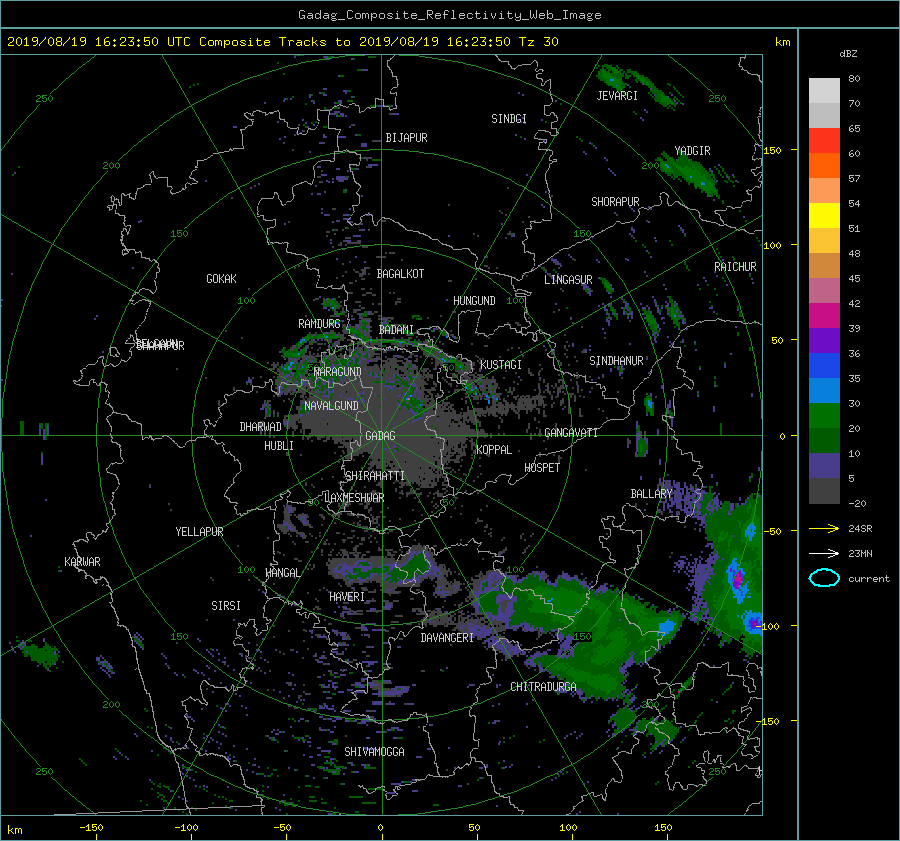Click the LINGASUR city label
Image resolution: width=900 pixels, height=841 pixels.
point(568,280)
